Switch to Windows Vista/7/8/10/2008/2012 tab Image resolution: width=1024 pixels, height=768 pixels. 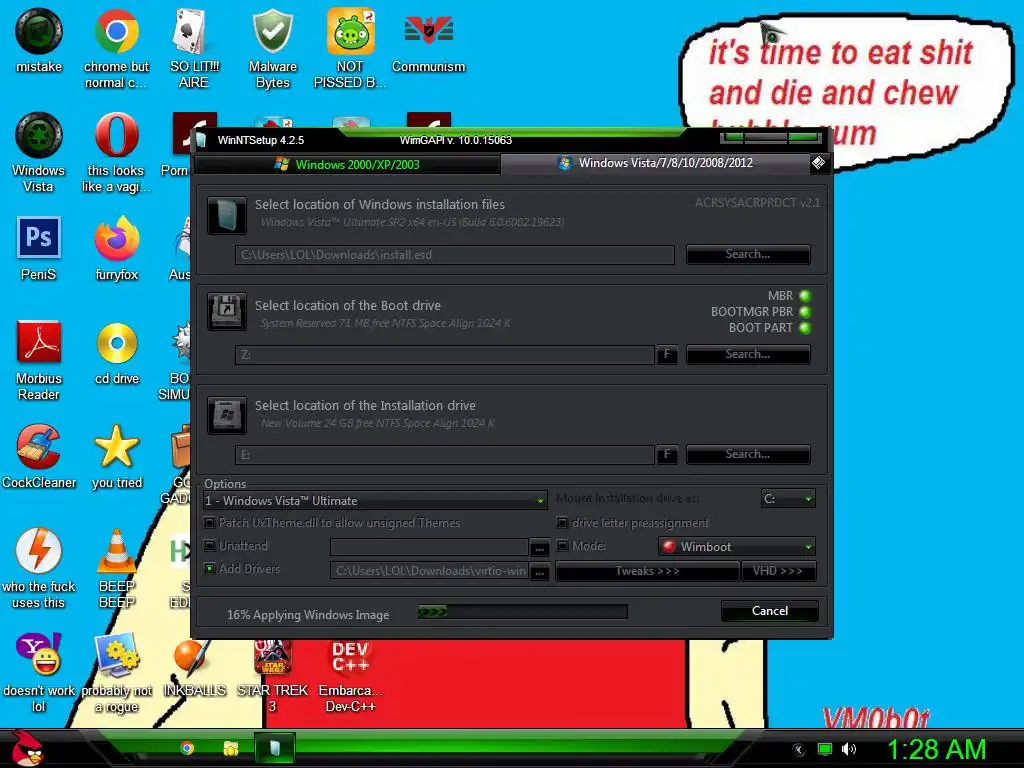(656, 163)
